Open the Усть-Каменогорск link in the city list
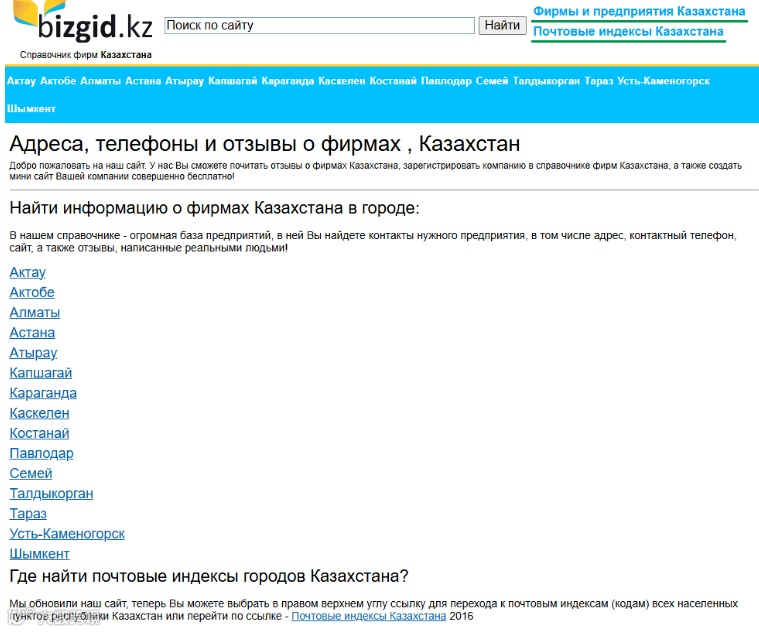 [x=67, y=534]
